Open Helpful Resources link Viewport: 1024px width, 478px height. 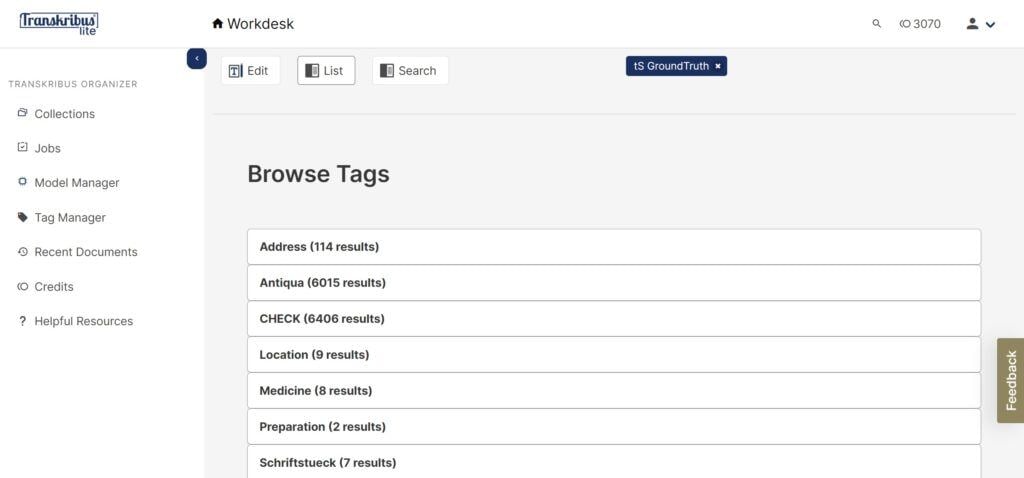tap(83, 321)
